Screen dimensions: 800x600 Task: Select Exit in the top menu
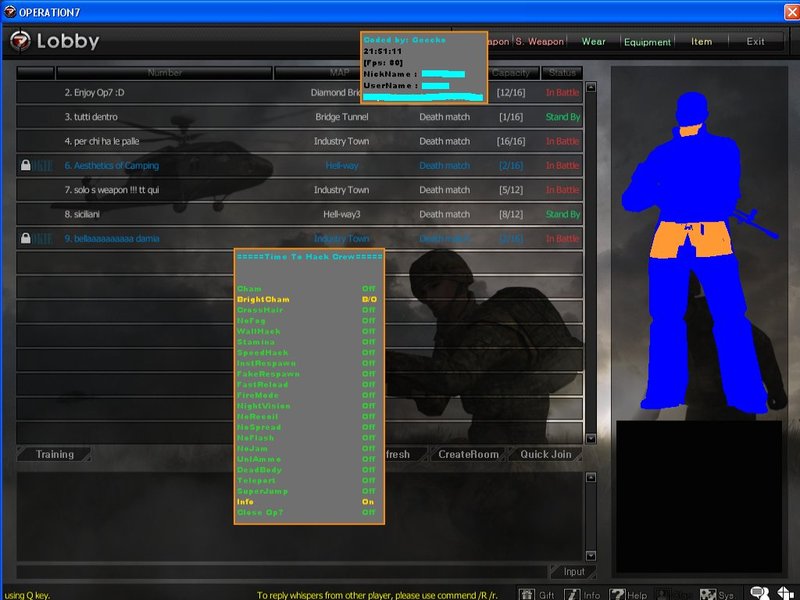point(756,41)
